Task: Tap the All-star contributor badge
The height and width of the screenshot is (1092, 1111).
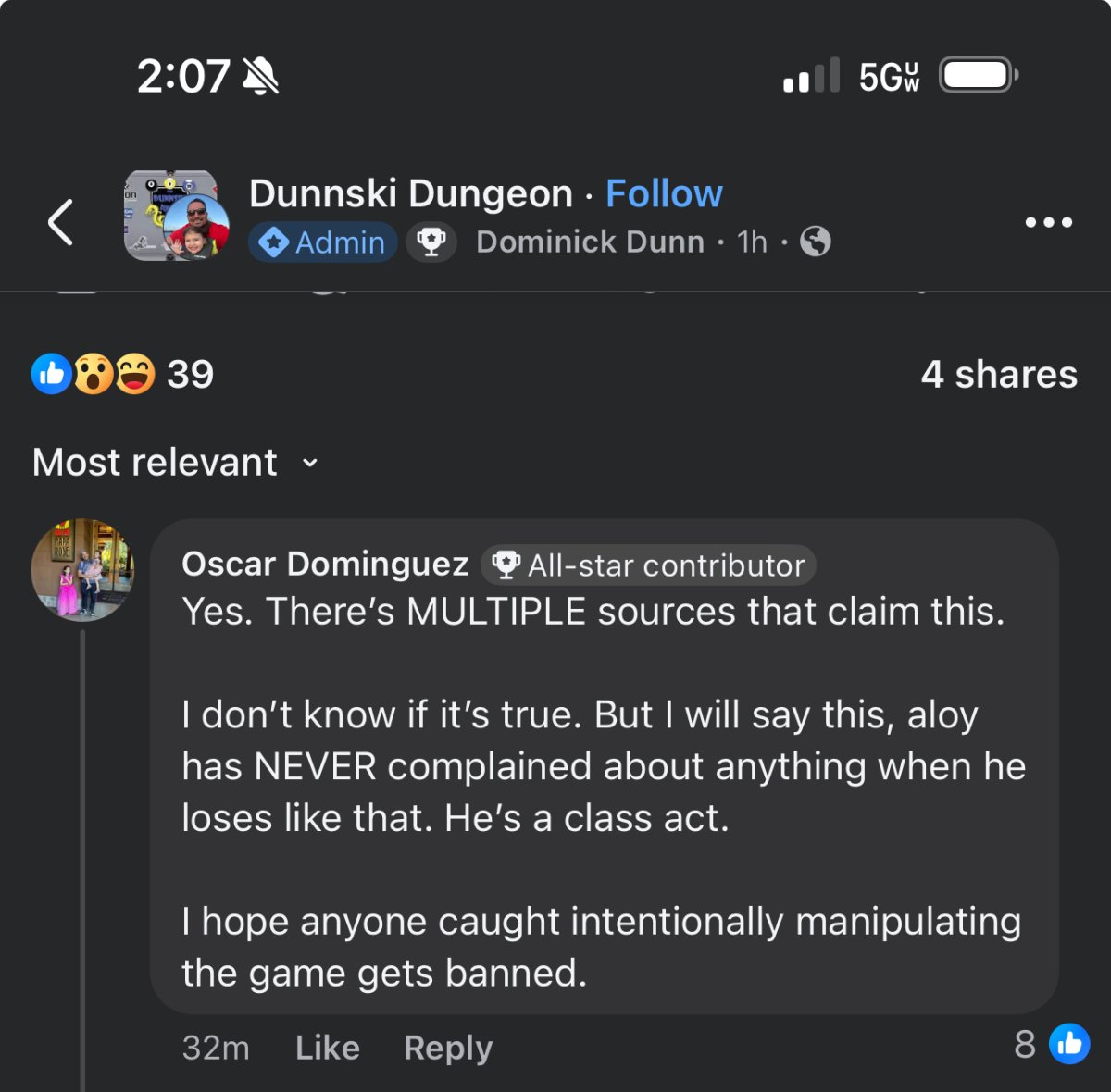Action: (x=649, y=565)
